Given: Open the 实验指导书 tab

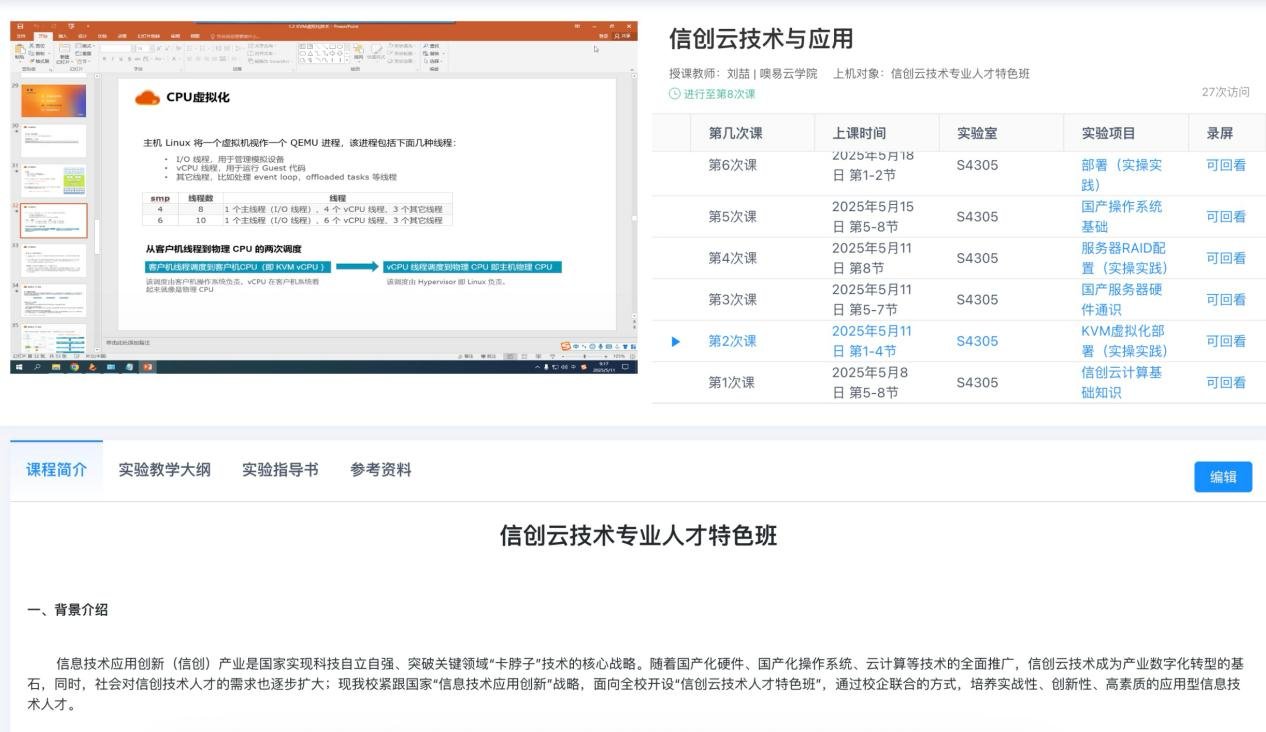Looking at the screenshot, I should (x=280, y=470).
